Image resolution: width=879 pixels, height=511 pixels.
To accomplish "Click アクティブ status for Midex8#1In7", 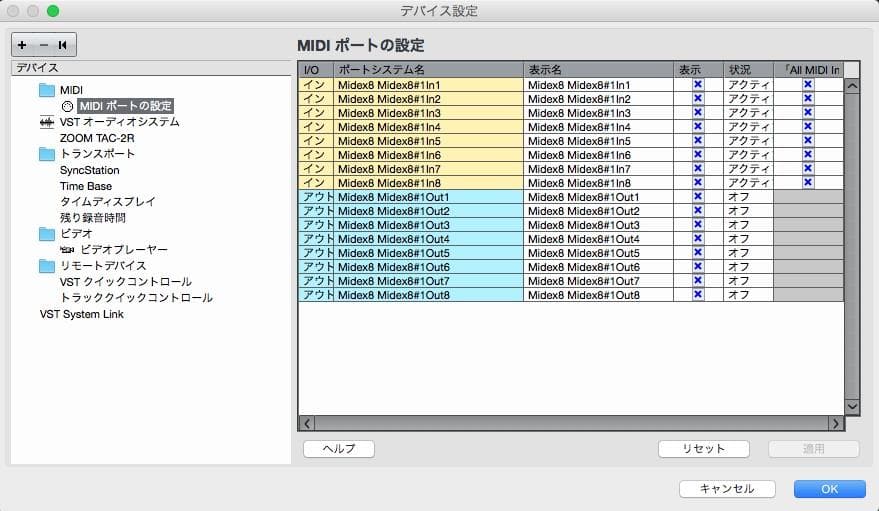I will 748,169.
